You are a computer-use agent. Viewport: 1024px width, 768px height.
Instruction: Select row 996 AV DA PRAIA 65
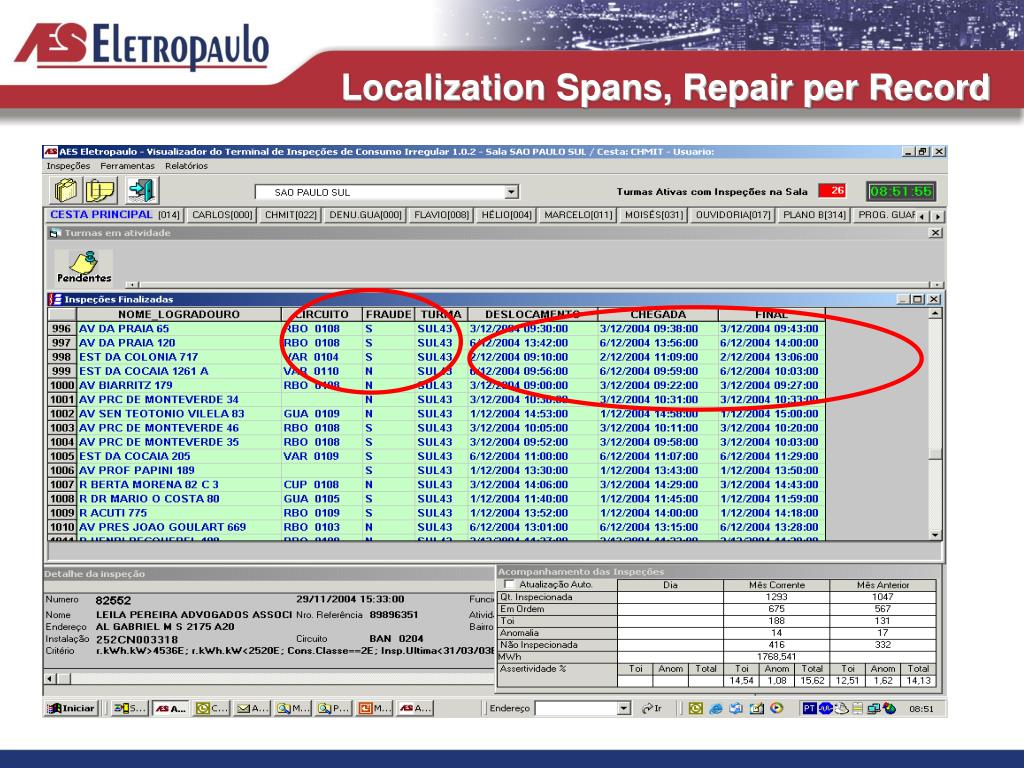pos(436,328)
